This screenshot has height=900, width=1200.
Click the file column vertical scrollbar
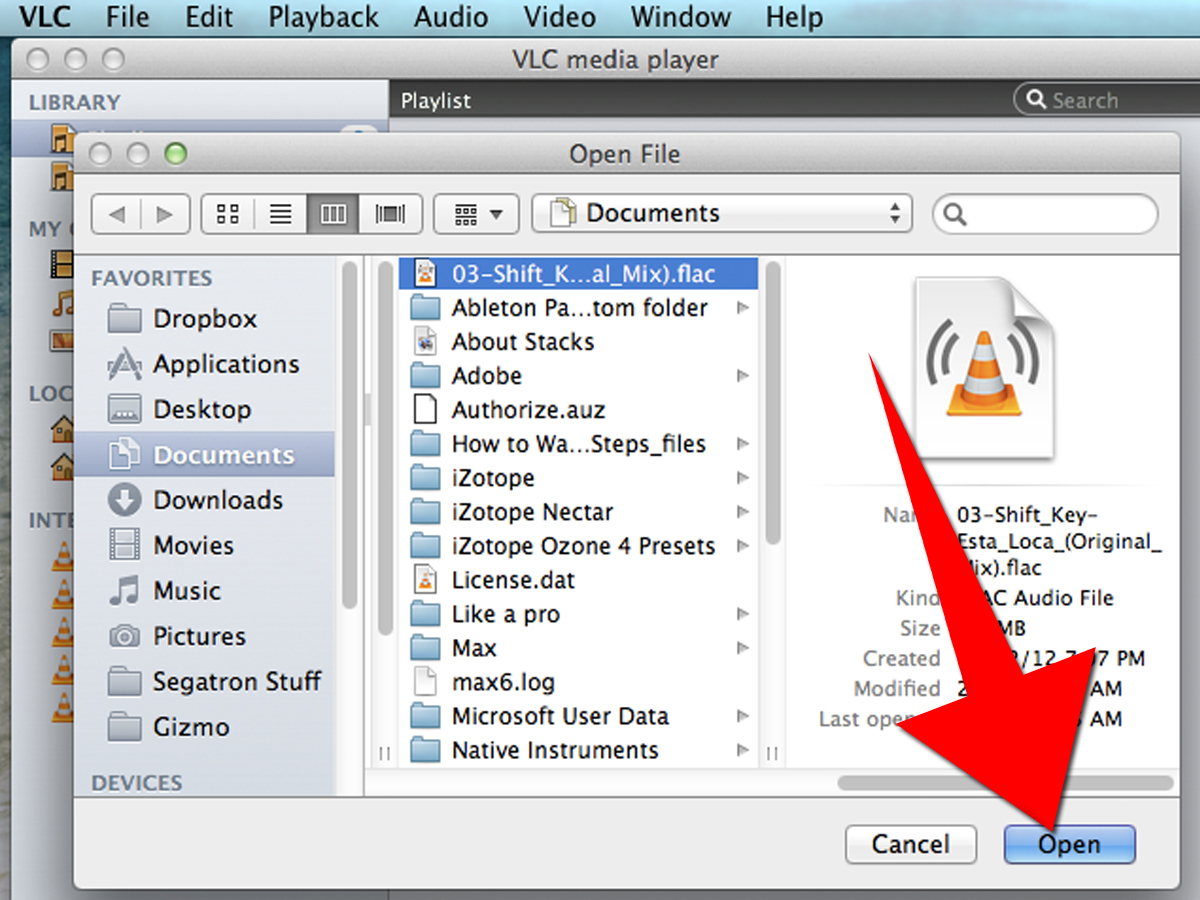click(773, 403)
